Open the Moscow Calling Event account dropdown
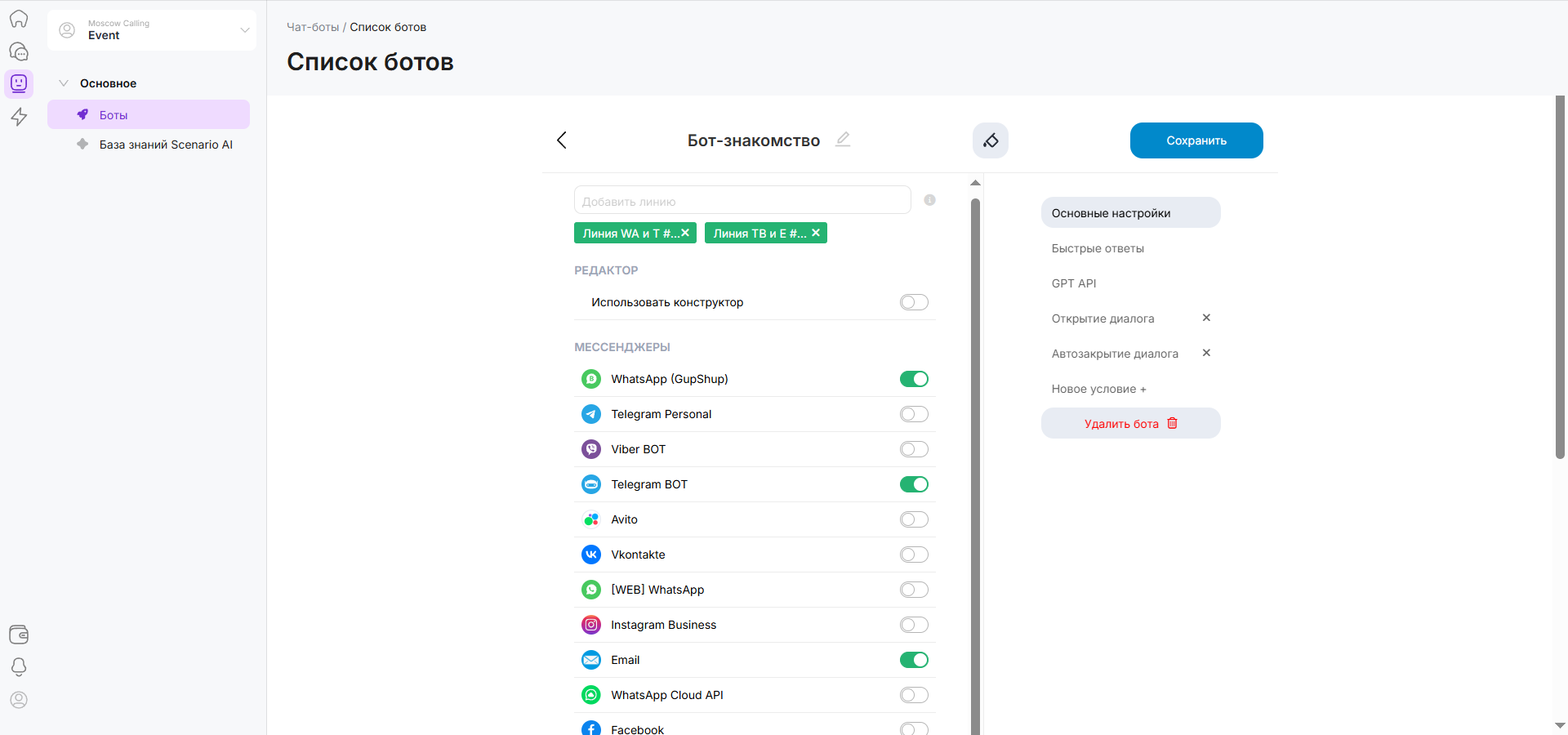The image size is (1568, 735). coord(152,30)
